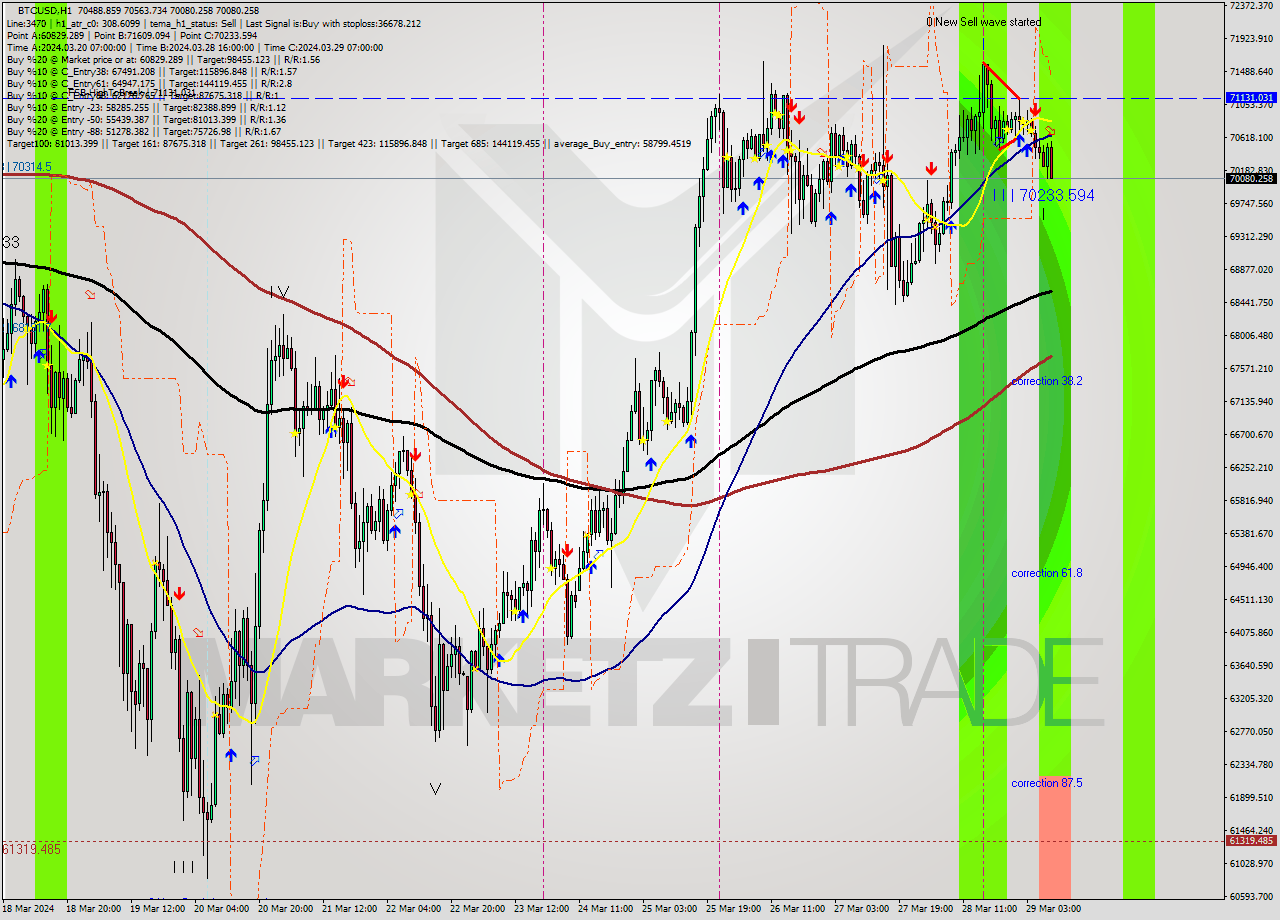
Task: Click the 68877.020 price axis value
Action: pos(1251,269)
